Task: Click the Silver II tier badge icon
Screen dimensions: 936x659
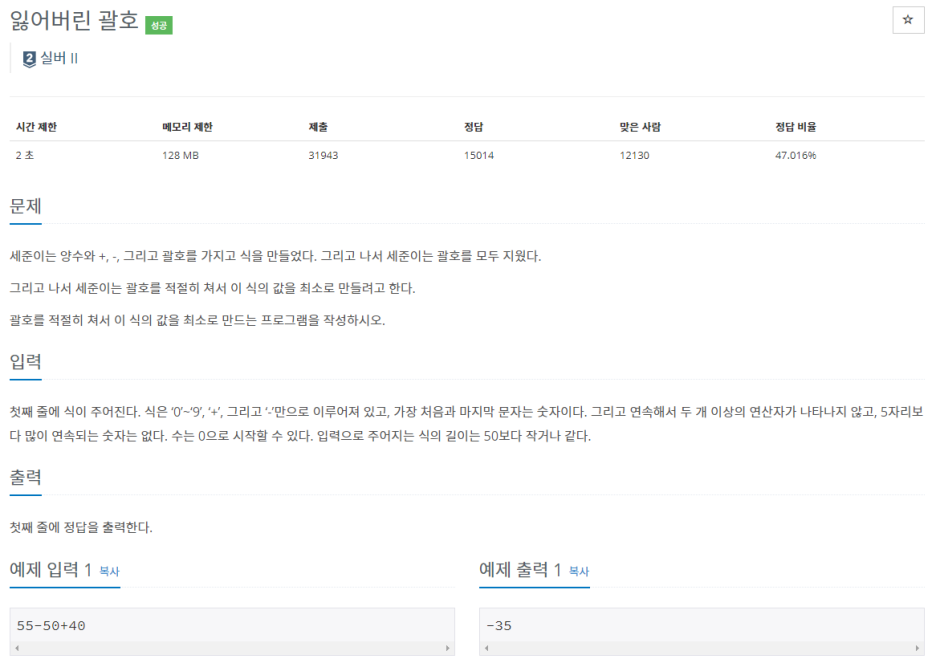Action: click(29, 59)
